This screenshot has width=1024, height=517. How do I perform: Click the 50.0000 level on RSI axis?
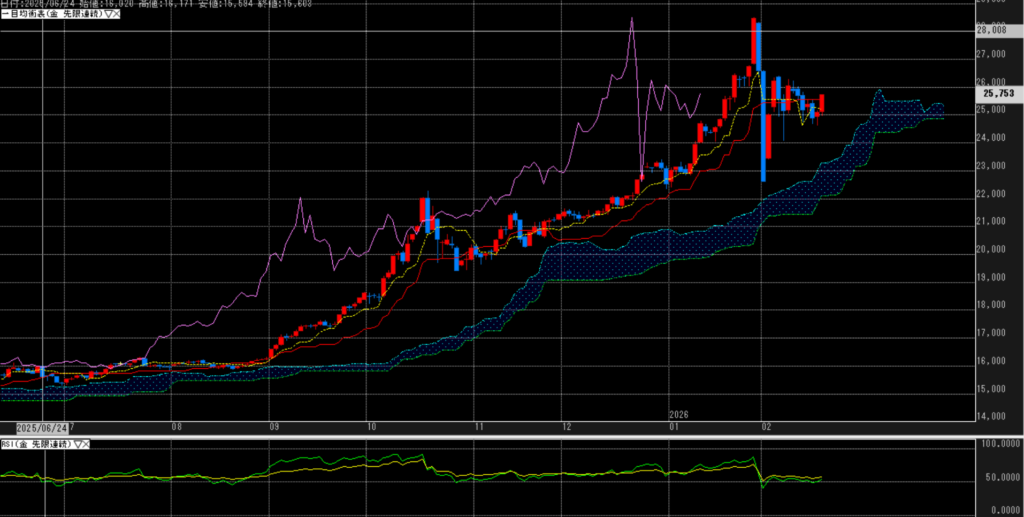(x=995, y=479)
